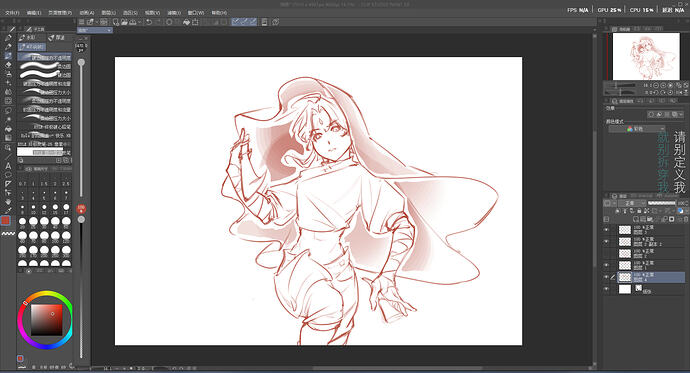
Task: Click the red main color swatch in toolbox
Action: [6, 220]
